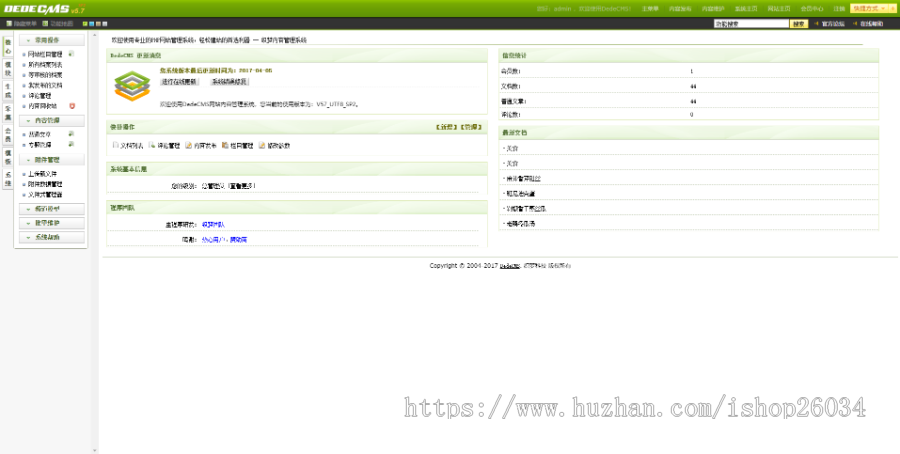Go to 网站主页 in top navigation
Image resolution: width=900 pixels, height=454 pixels.
[x=779, y=9]
